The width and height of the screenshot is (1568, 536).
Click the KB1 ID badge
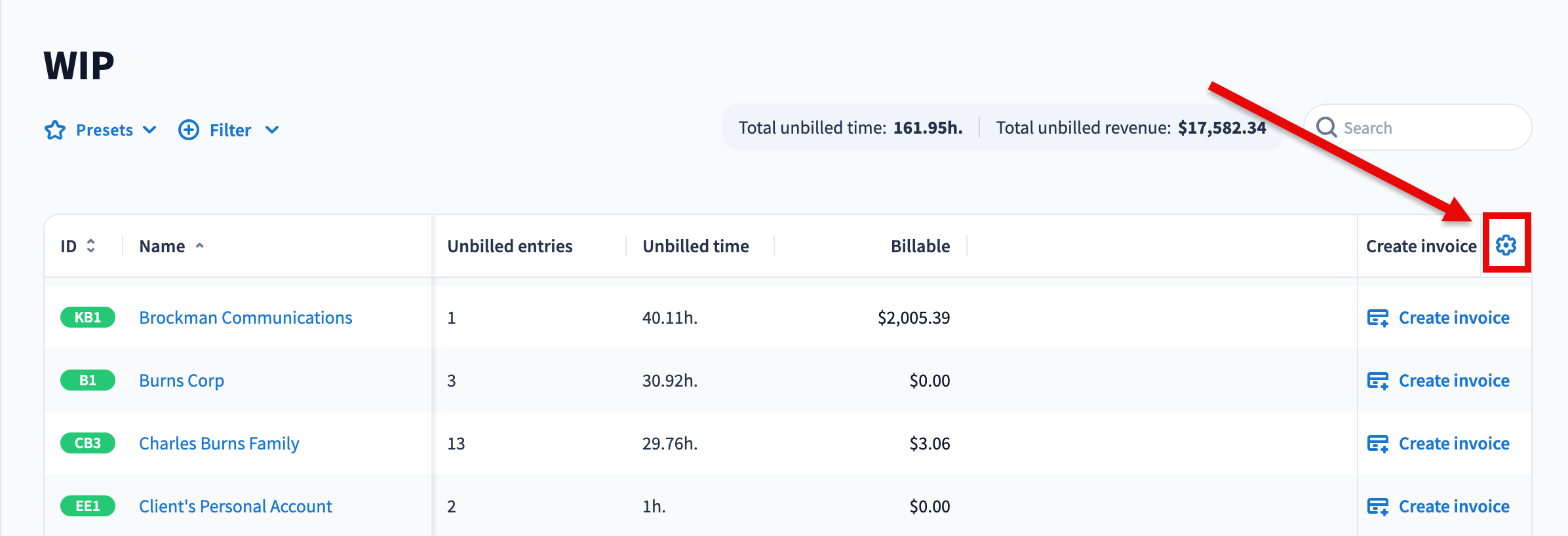pyautogui.click(x=87, y=318)
